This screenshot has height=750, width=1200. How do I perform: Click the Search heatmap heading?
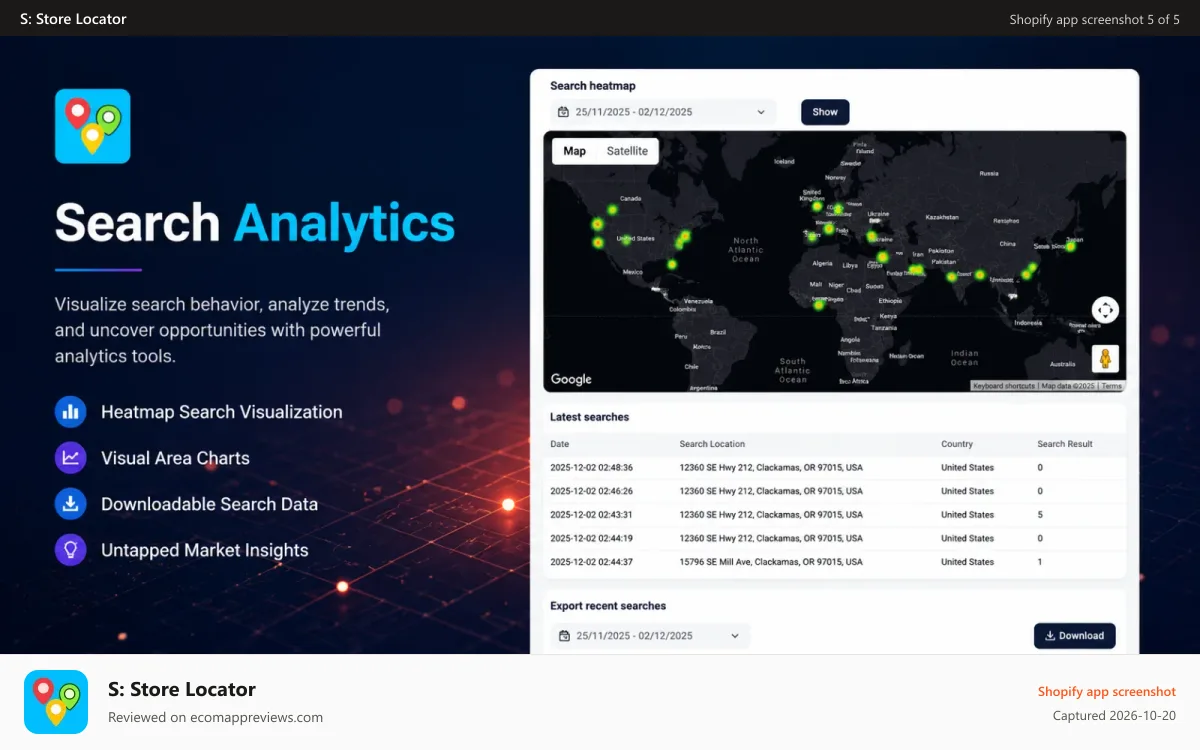tap(593, 86)
